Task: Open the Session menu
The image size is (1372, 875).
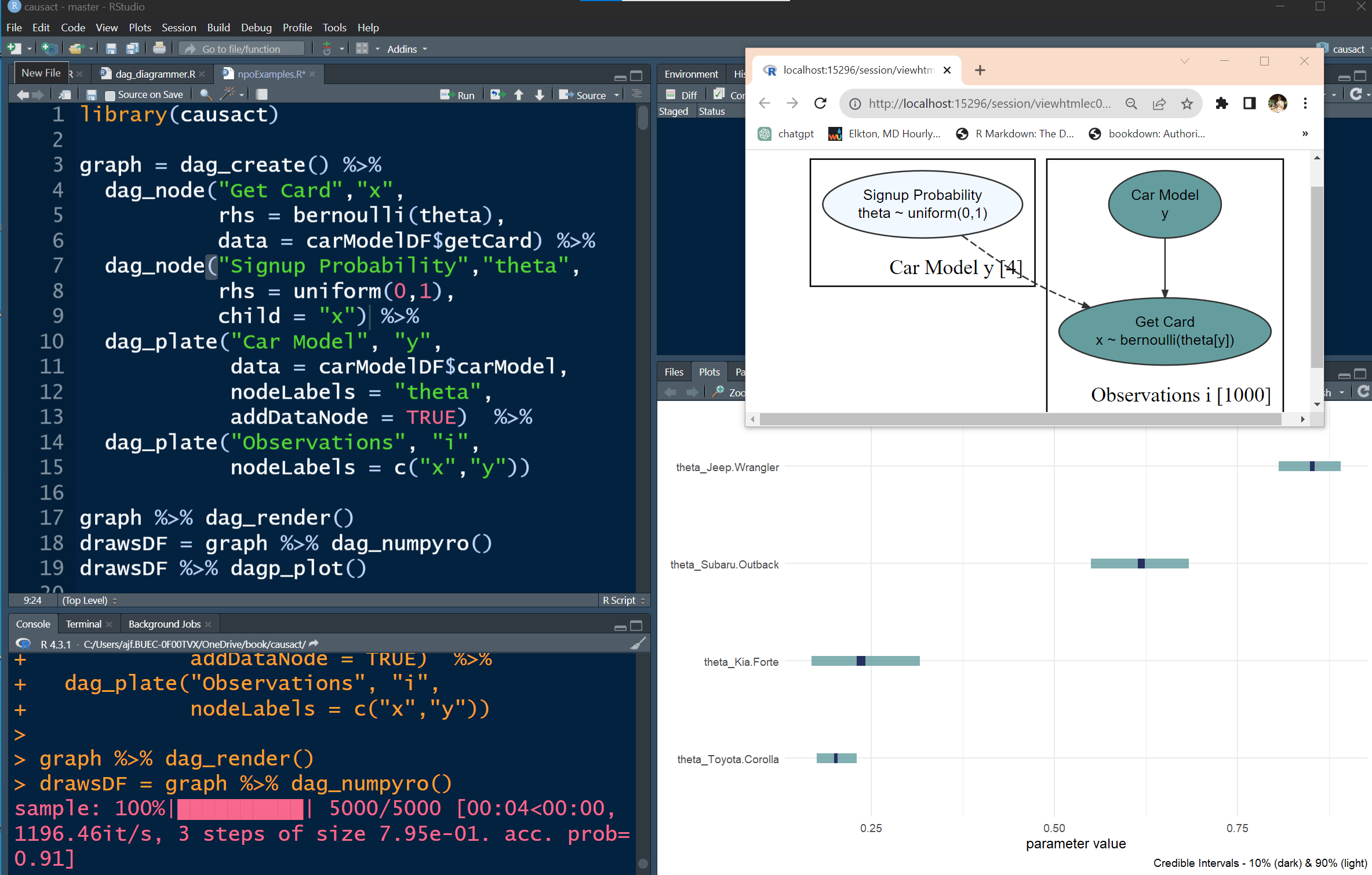Action: point(179,27)
